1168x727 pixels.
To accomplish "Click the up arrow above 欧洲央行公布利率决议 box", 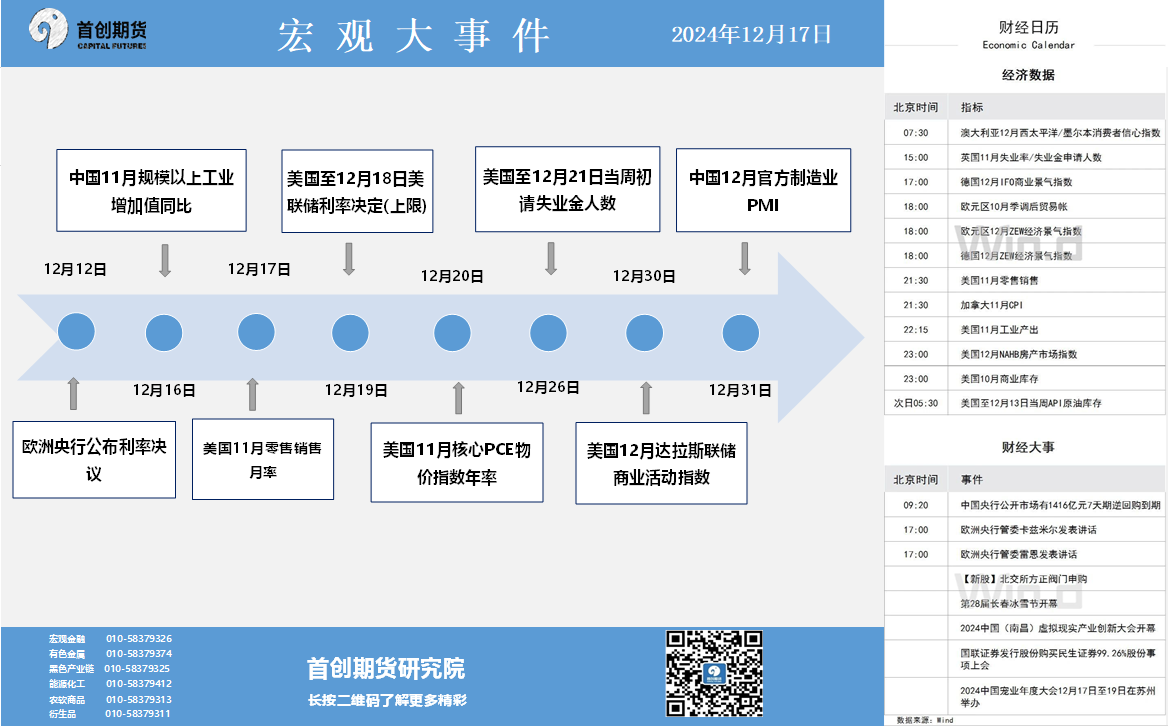I will (x=73, y=393).
